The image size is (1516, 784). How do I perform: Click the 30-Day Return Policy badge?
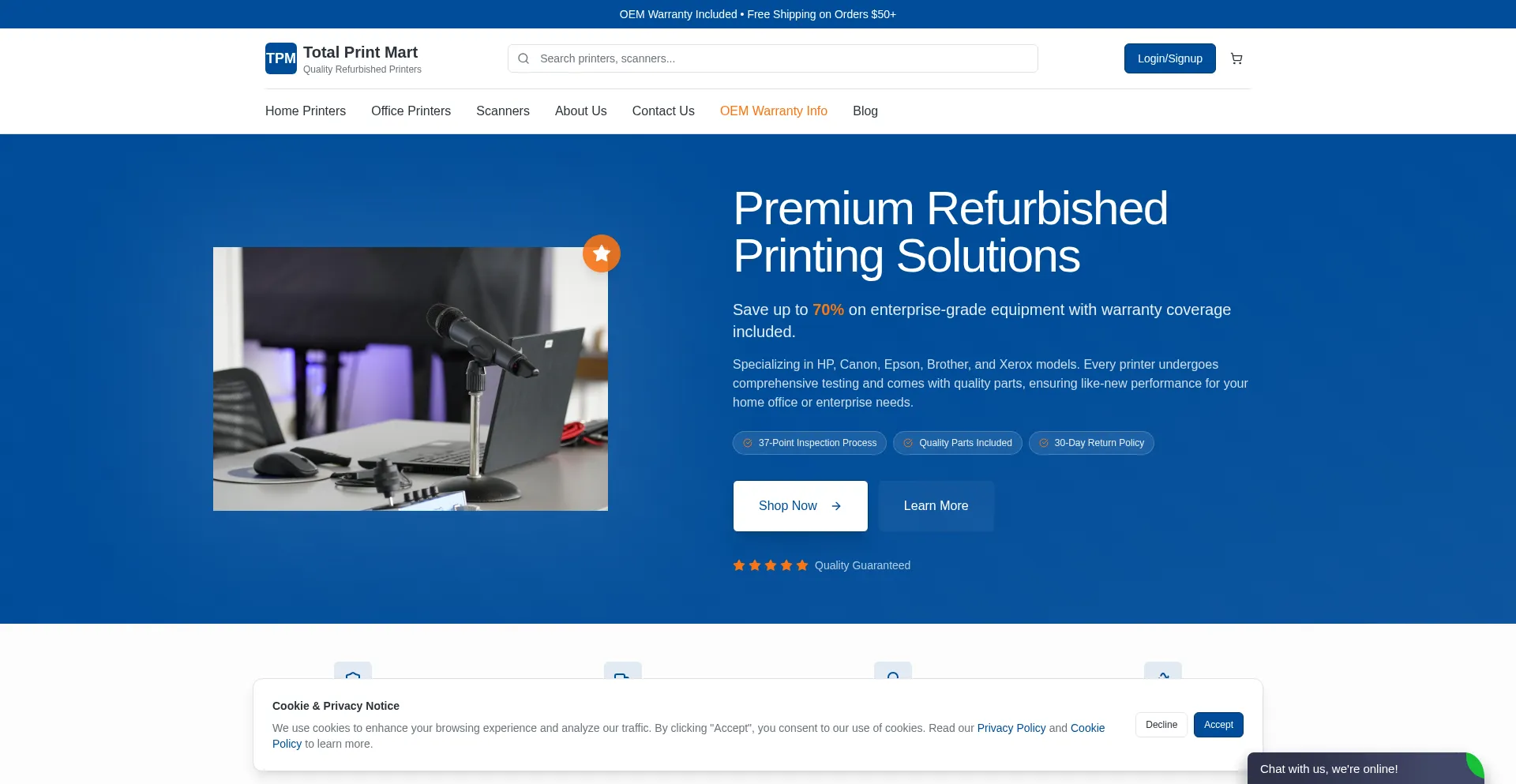[1091, 443]
